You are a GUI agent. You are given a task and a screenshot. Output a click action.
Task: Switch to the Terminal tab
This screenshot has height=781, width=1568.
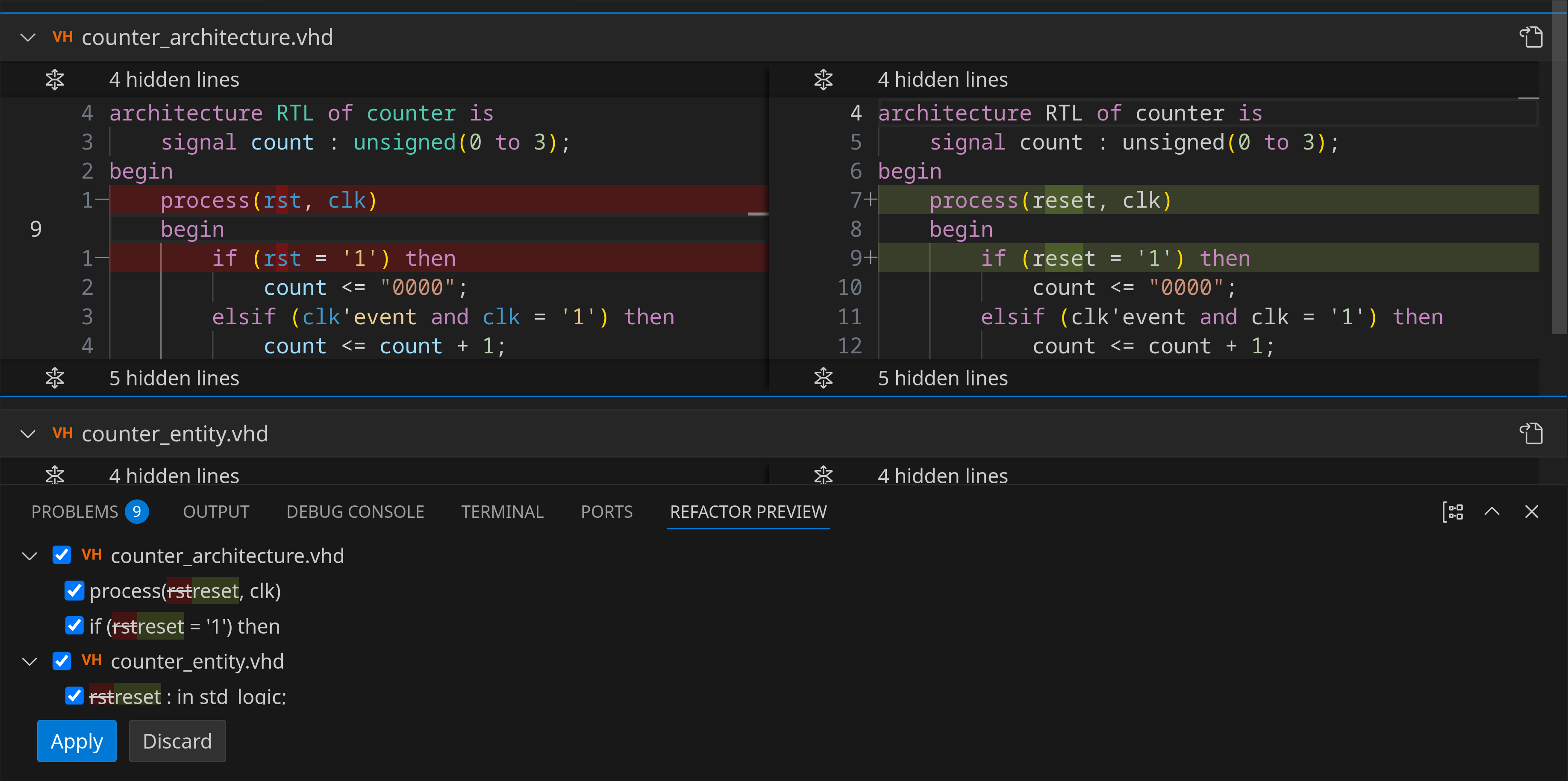click(x=502, y=512)
